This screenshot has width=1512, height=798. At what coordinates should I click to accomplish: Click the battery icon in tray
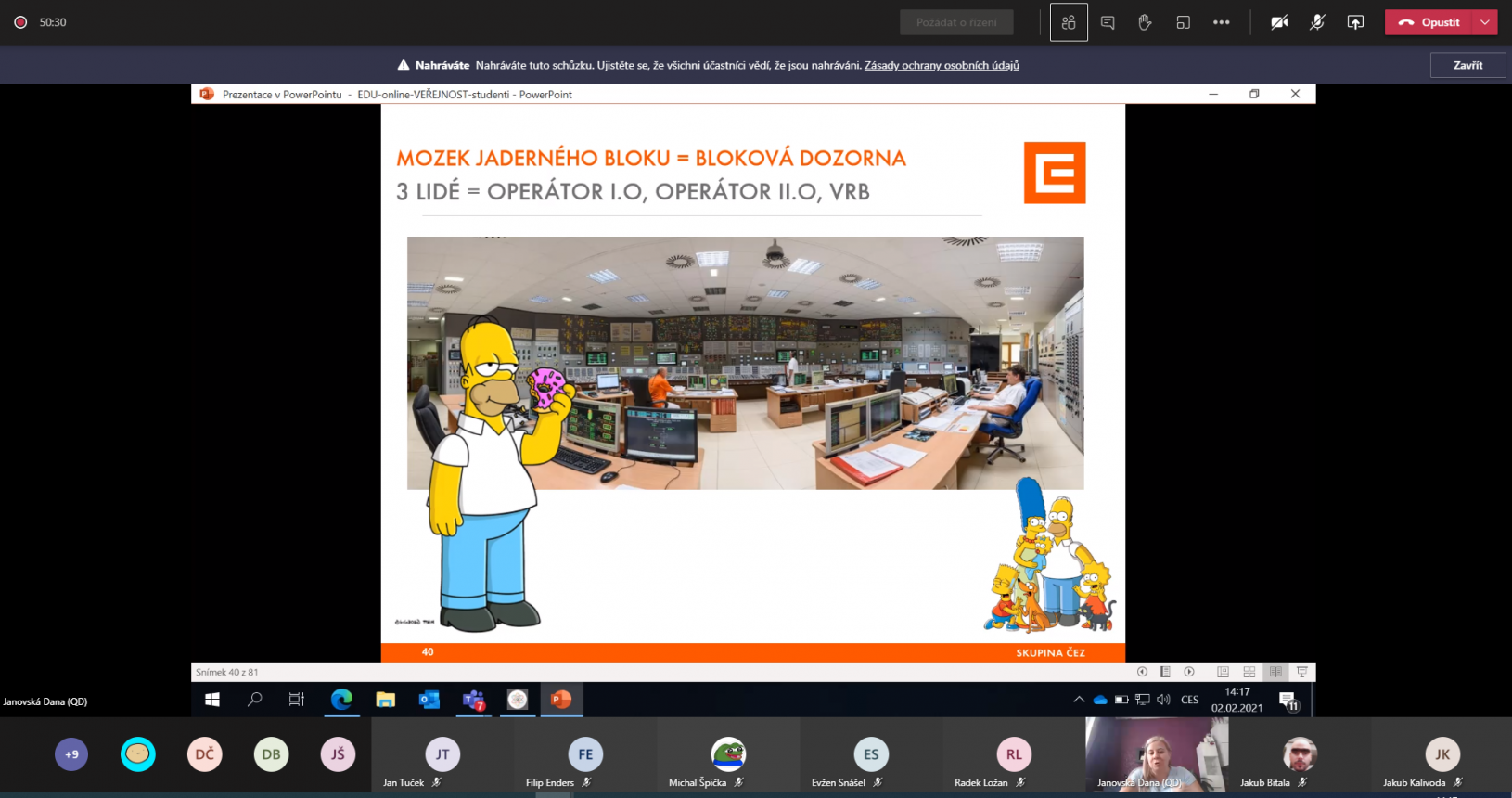tap(1121, 700)
